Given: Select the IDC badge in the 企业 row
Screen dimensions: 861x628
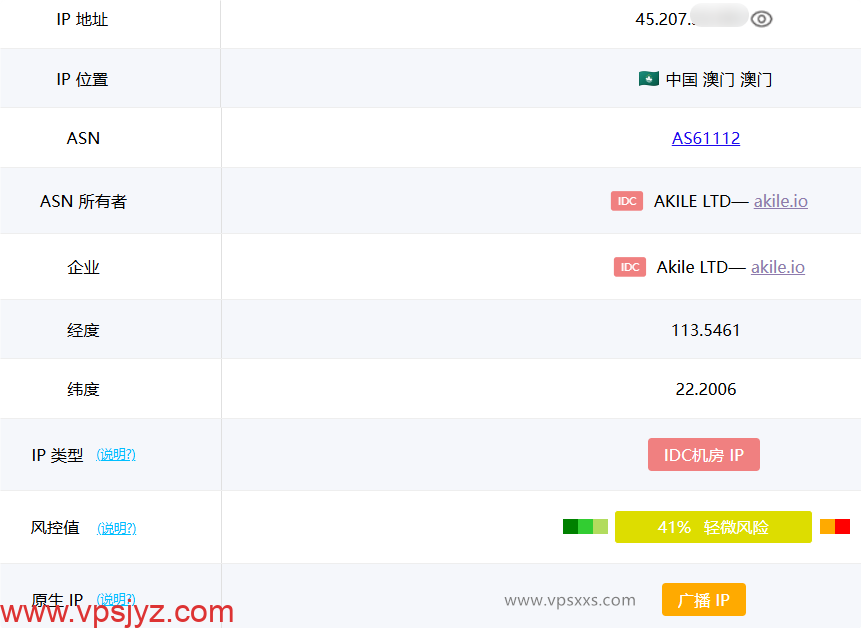Looking at the screenshot, I should (x=629, y=267).
